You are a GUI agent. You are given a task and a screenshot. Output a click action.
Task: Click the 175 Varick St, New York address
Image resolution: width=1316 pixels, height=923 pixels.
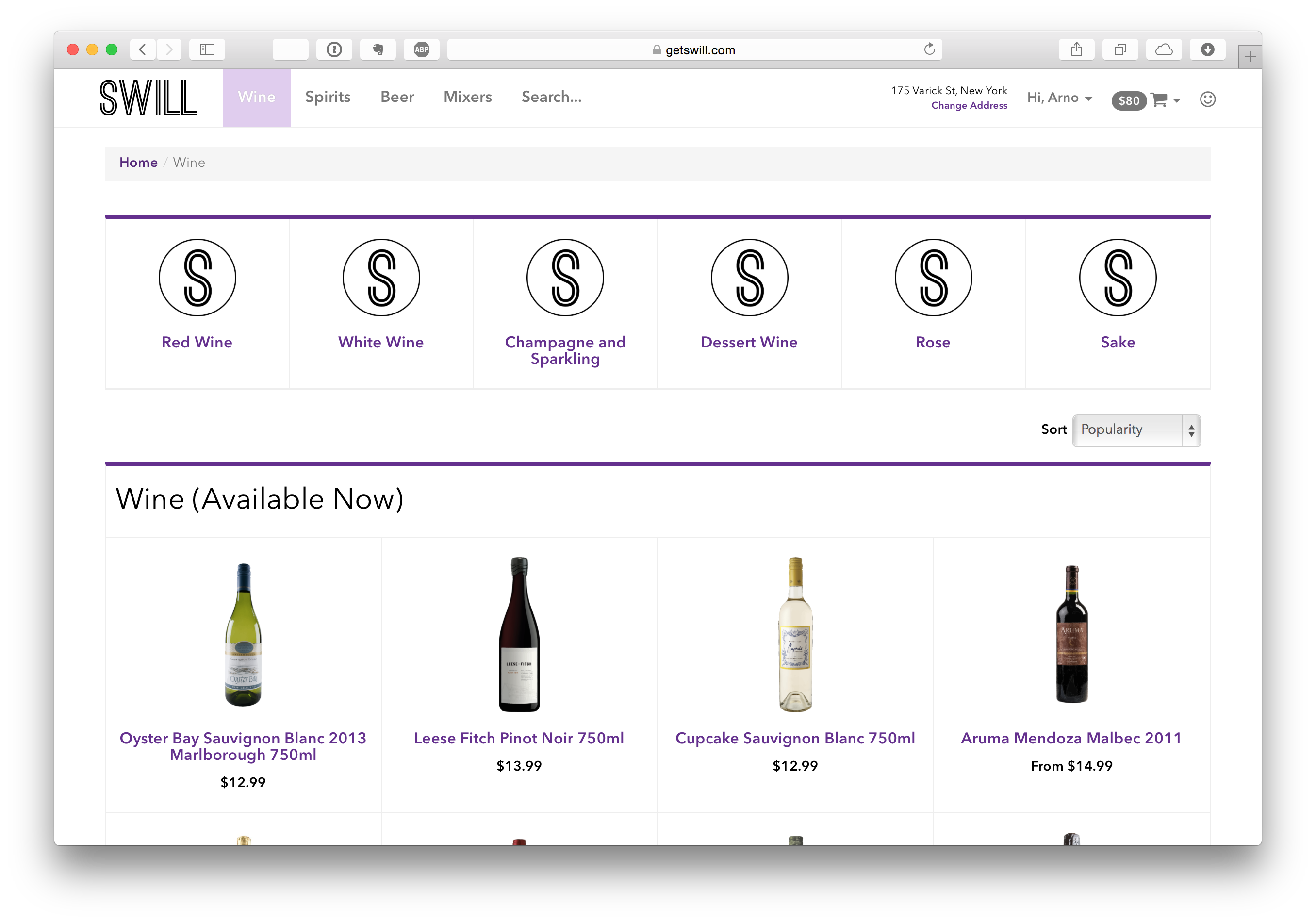click(x=949, y=91)
